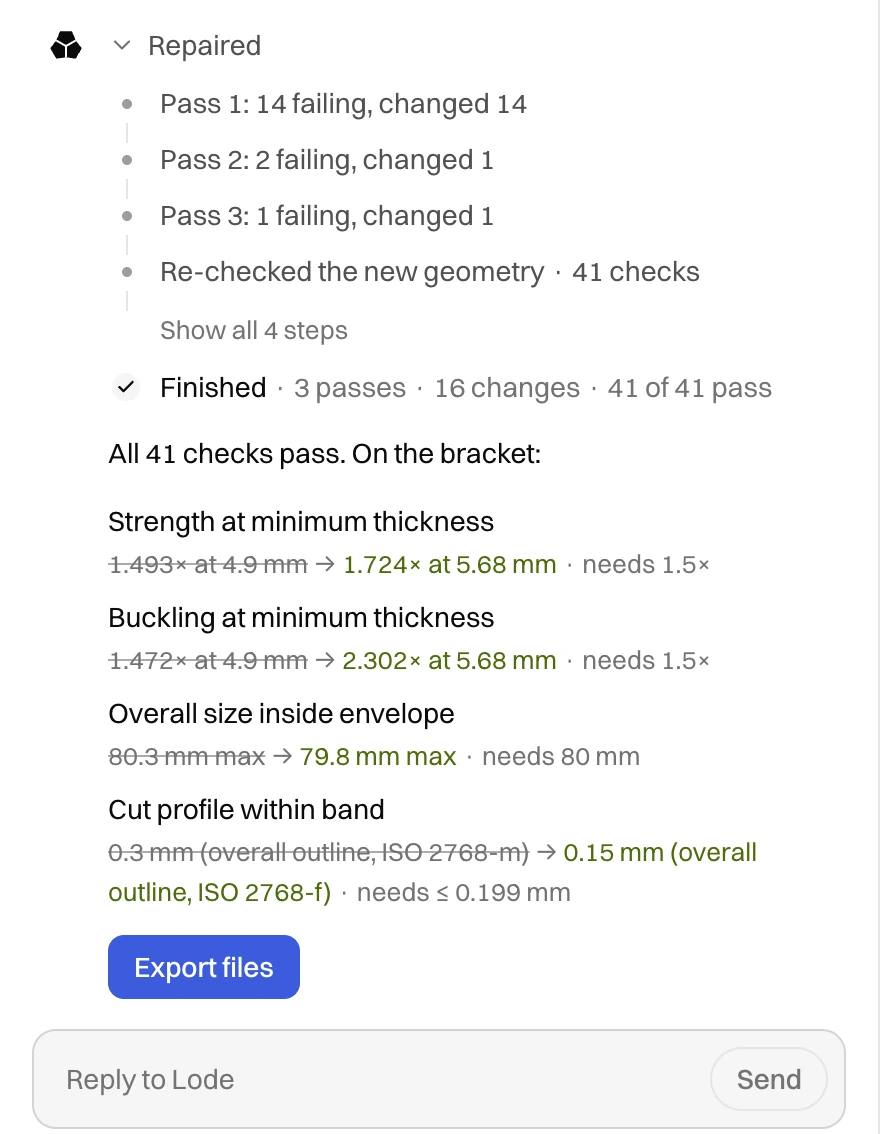Click the Re-checked geometry step bullet
880x1134 pixels.
(x=127, y=272)
